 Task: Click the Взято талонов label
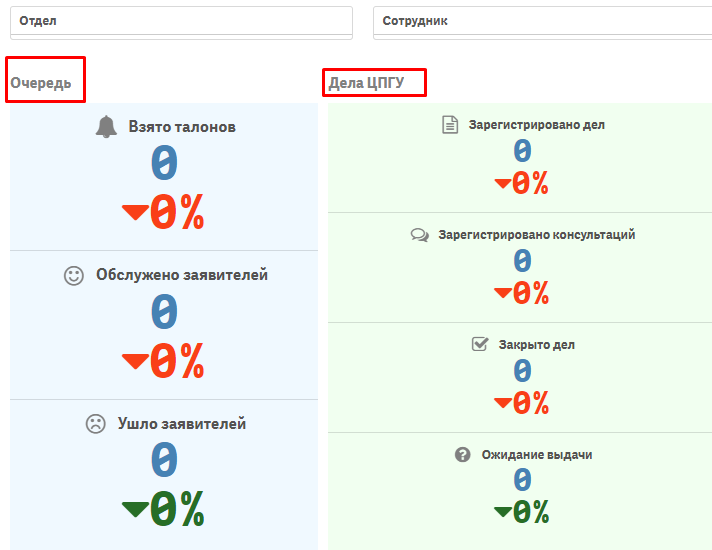pos(182,127)
